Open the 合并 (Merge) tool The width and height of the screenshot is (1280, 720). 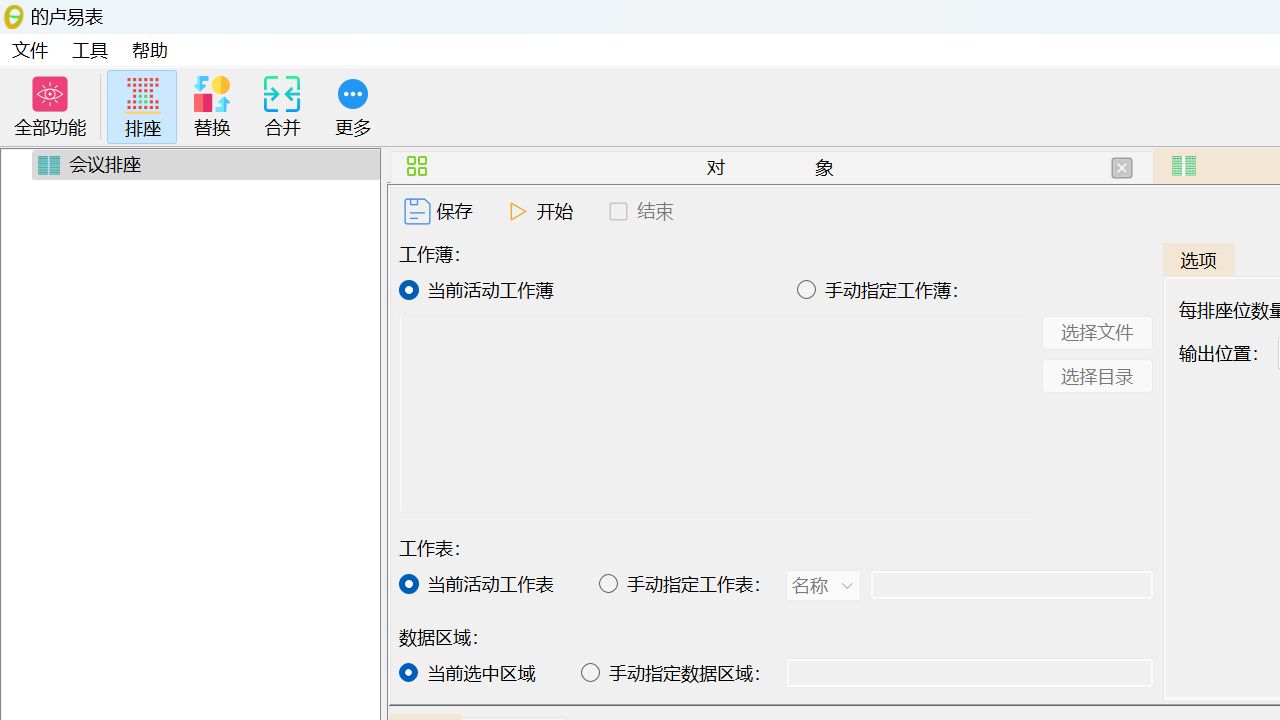282,106
